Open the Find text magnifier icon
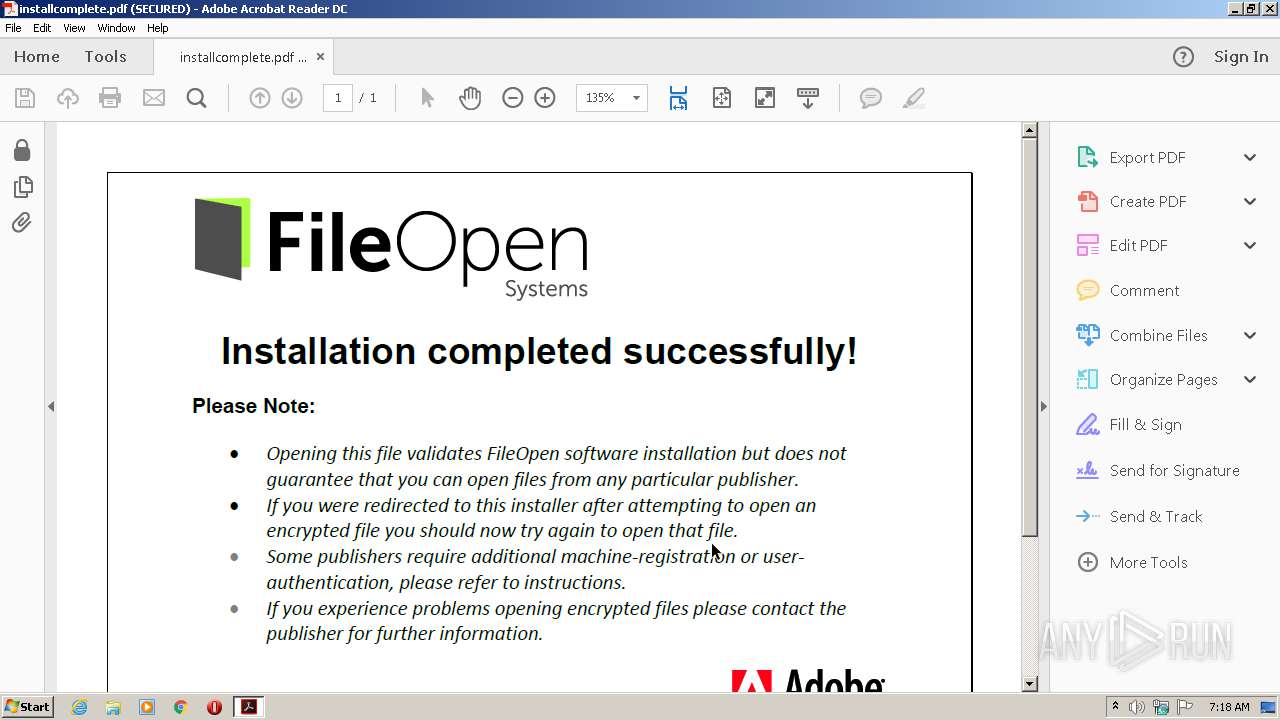 tap(197, 98)
